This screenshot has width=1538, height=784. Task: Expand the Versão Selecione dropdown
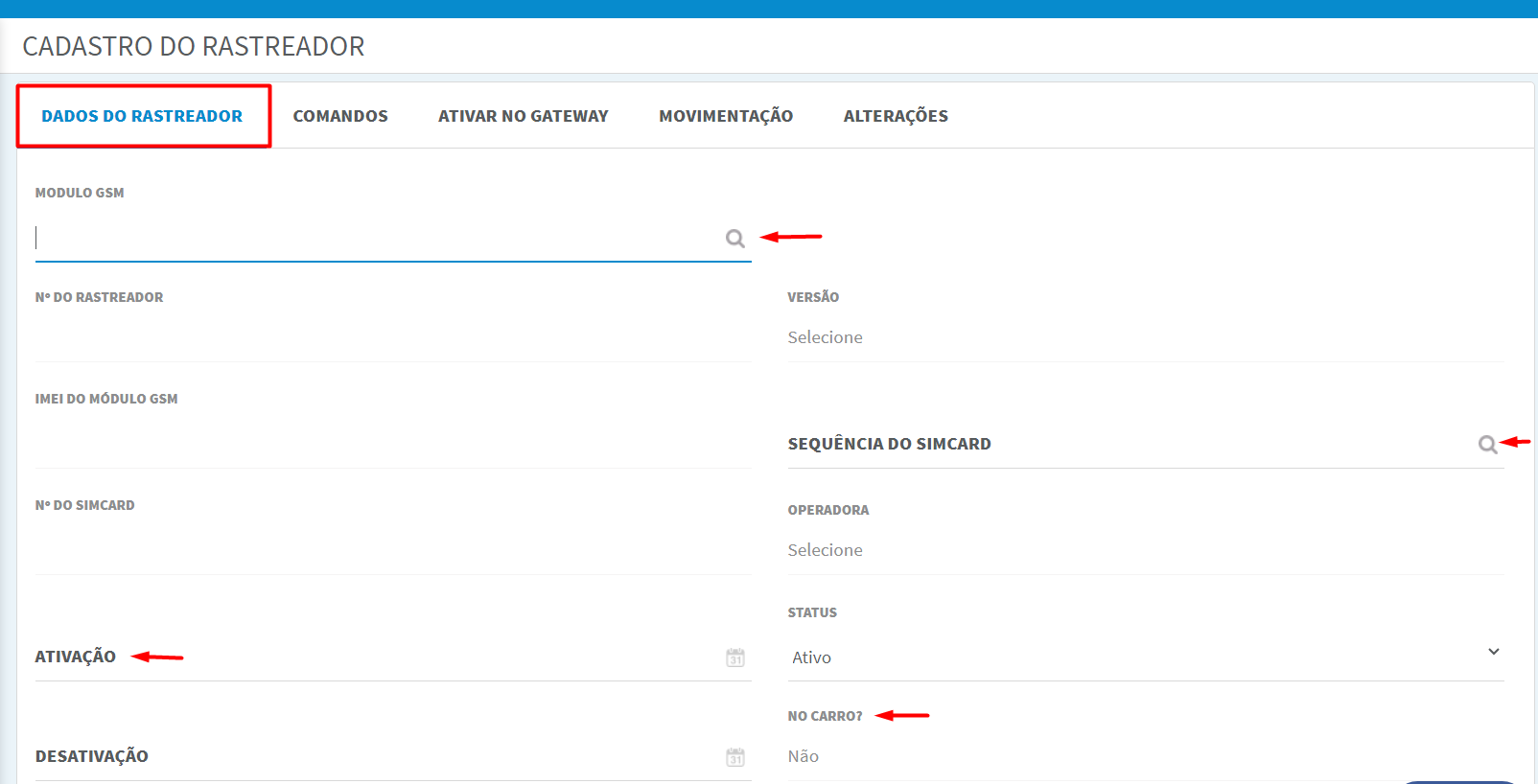pos(1146,337)
